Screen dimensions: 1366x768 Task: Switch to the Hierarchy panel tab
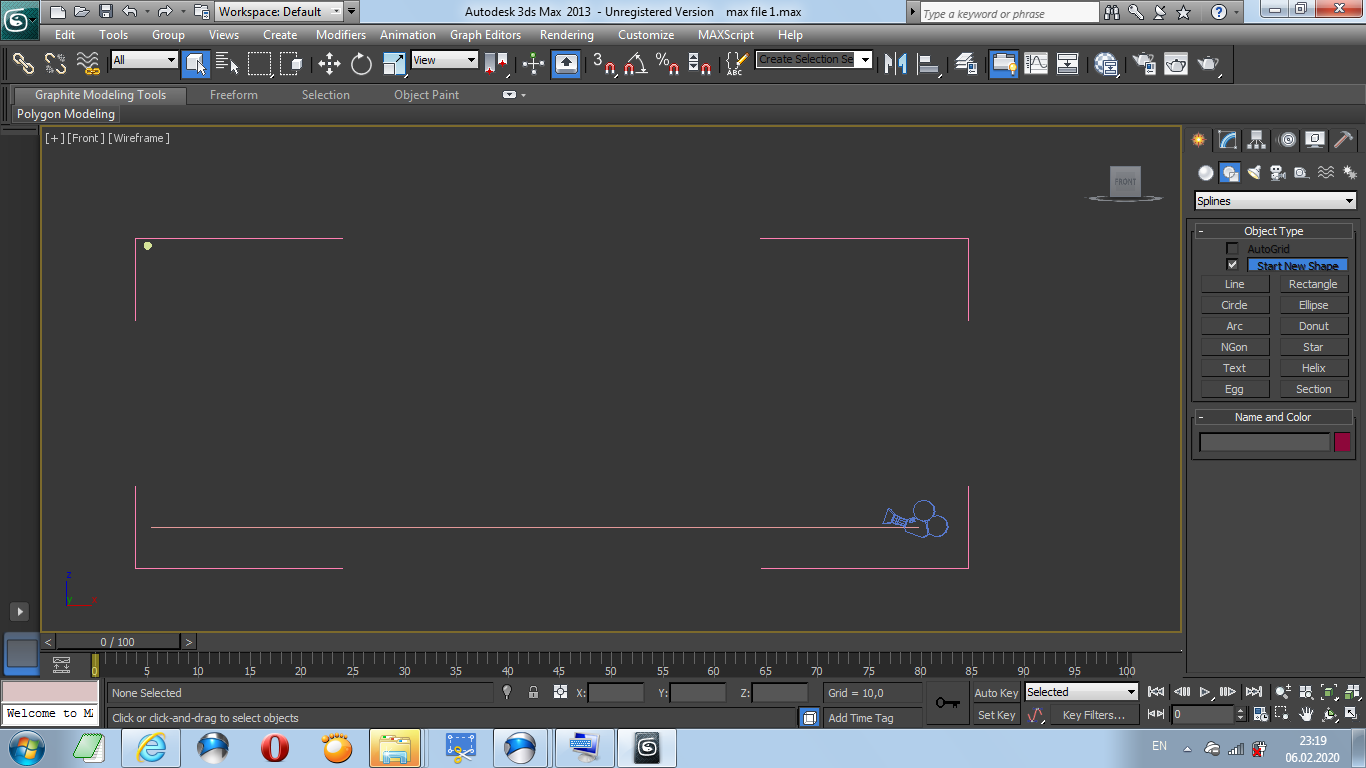1257,140
